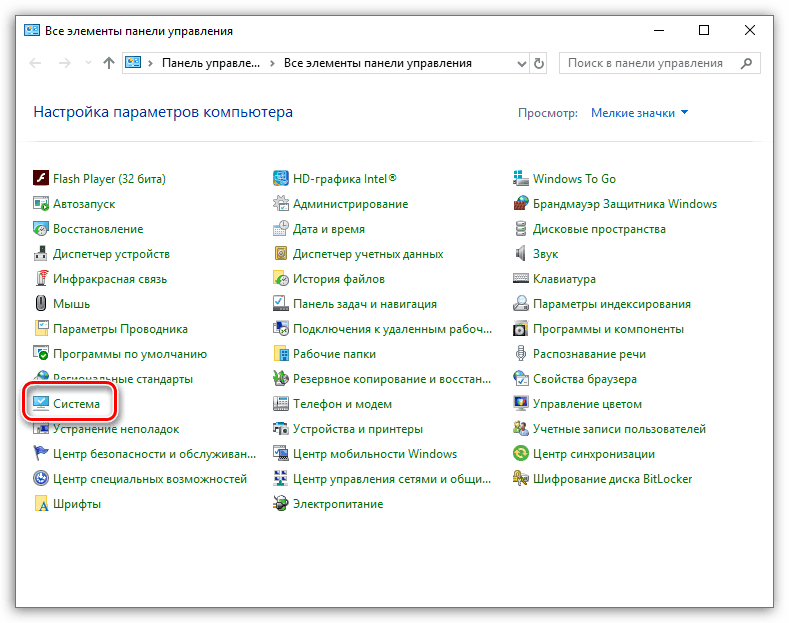
Task: Expand the recent locations arrow
Action: [x=89, y=63]
